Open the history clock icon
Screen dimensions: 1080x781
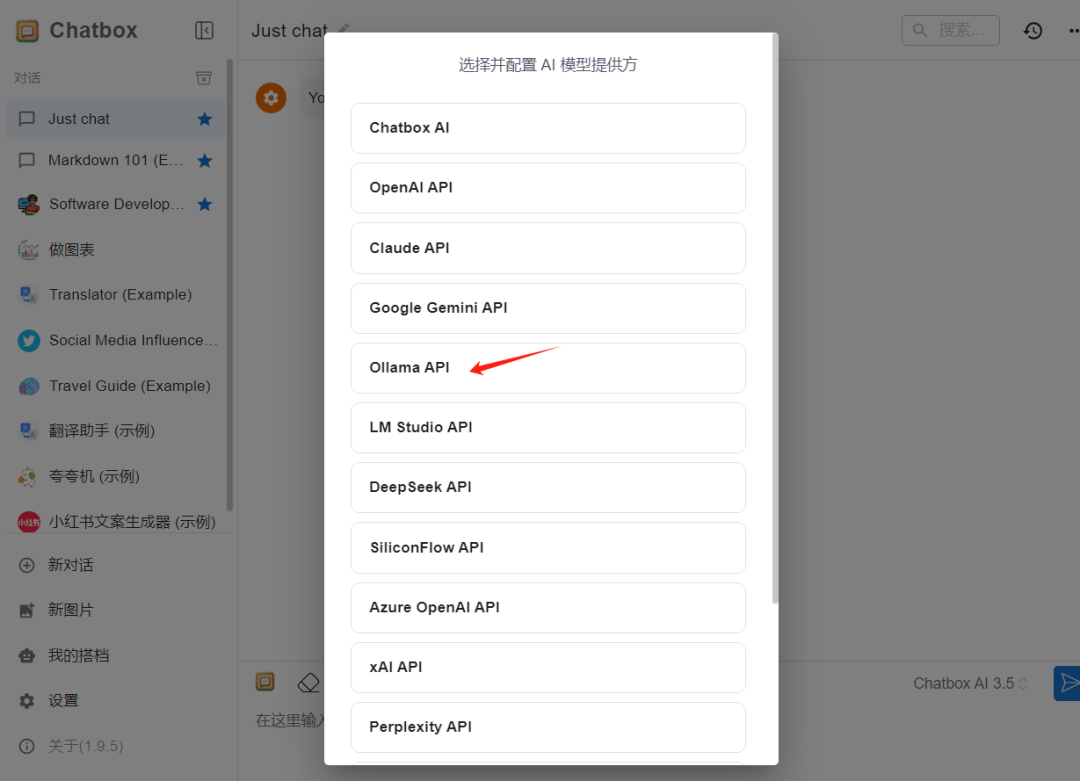pyautogui.click(x=1032, y=30)
